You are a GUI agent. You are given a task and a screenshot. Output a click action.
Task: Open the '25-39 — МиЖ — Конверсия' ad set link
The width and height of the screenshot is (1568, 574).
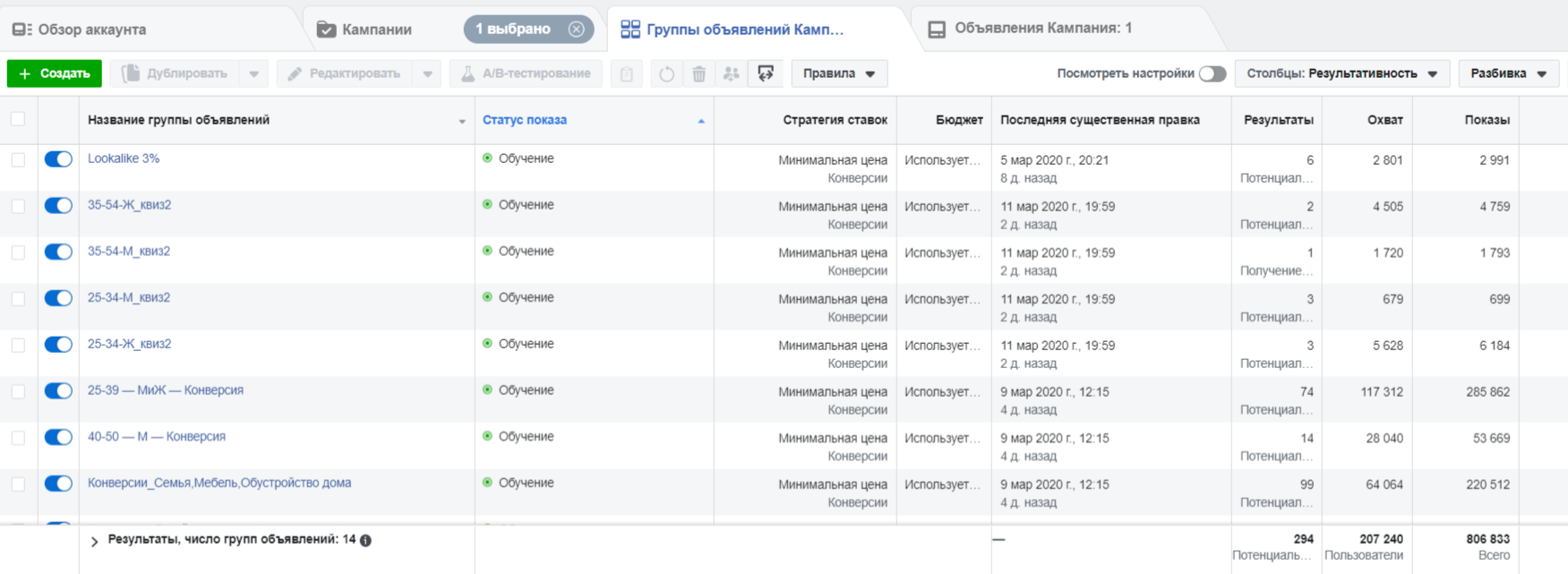pyautogui.click(x=166, y=390)
